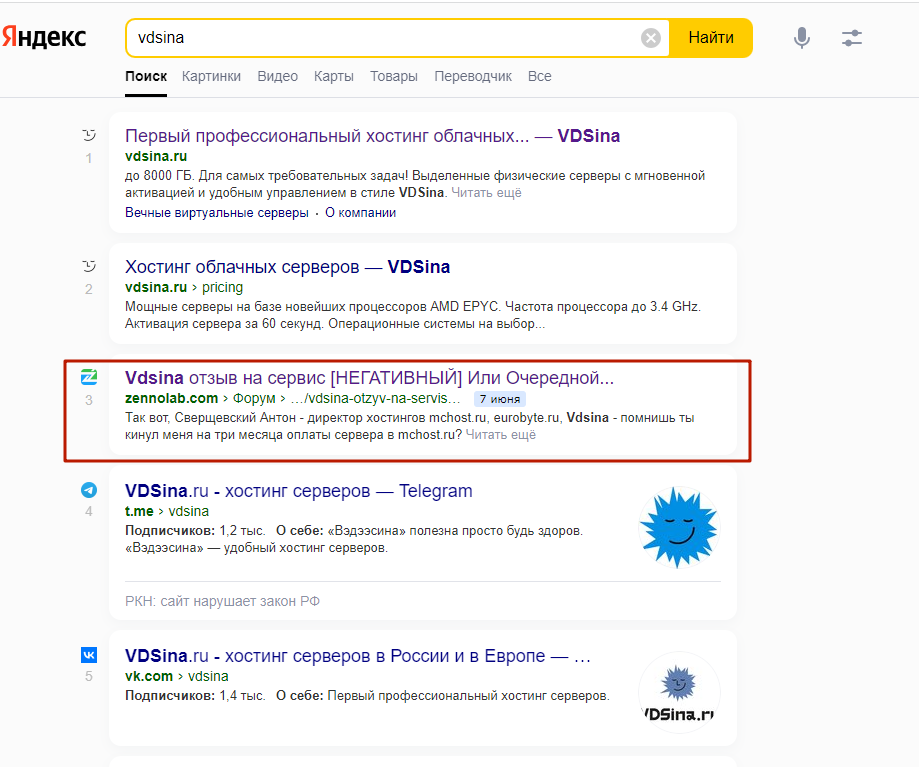Click the Telegram icon on result 4
The image size is (919, 767).
[89, 490]
